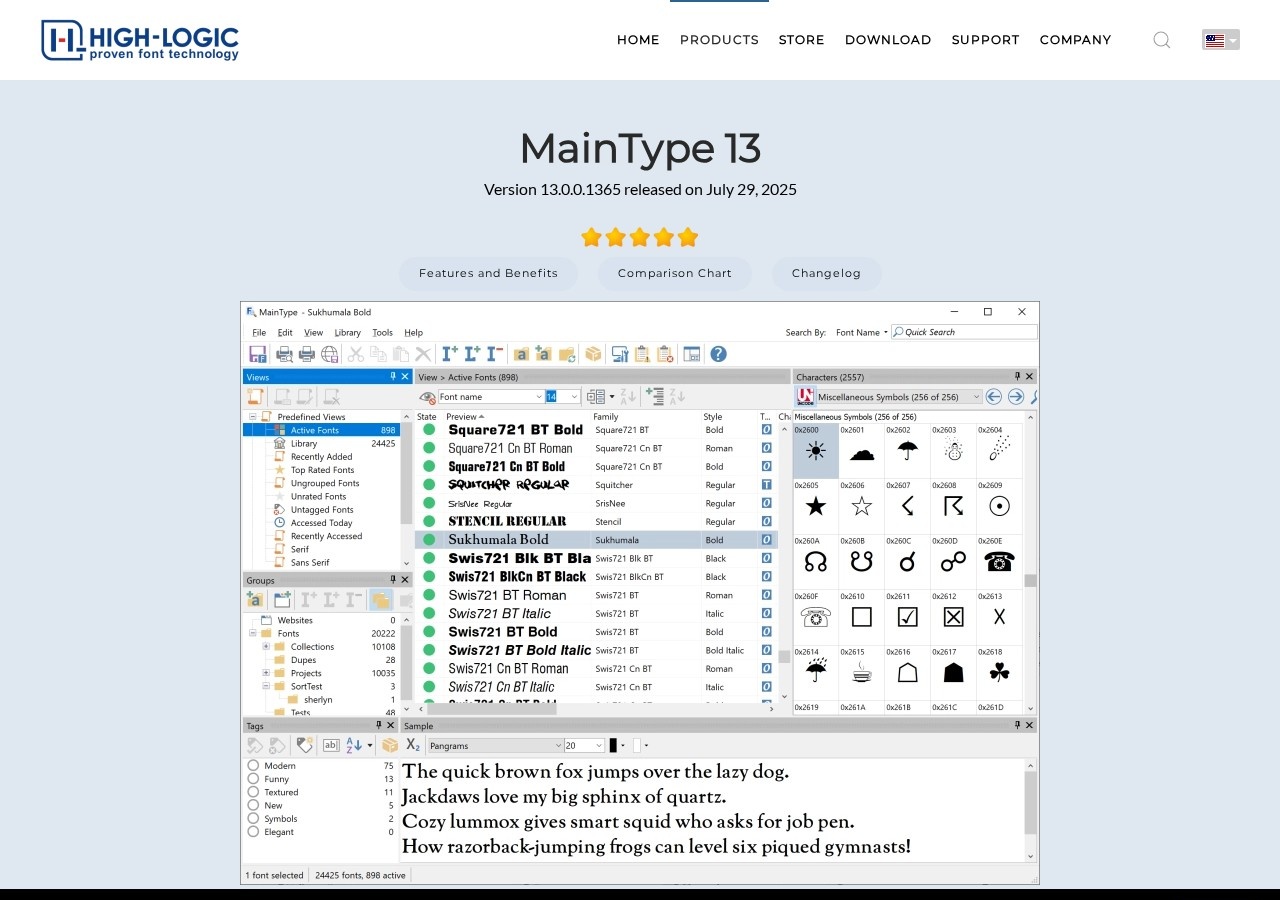Toggle green state dot of Stencil Regular
Viewport: 1280px width, 900px height.
click(x=429, y=521)
